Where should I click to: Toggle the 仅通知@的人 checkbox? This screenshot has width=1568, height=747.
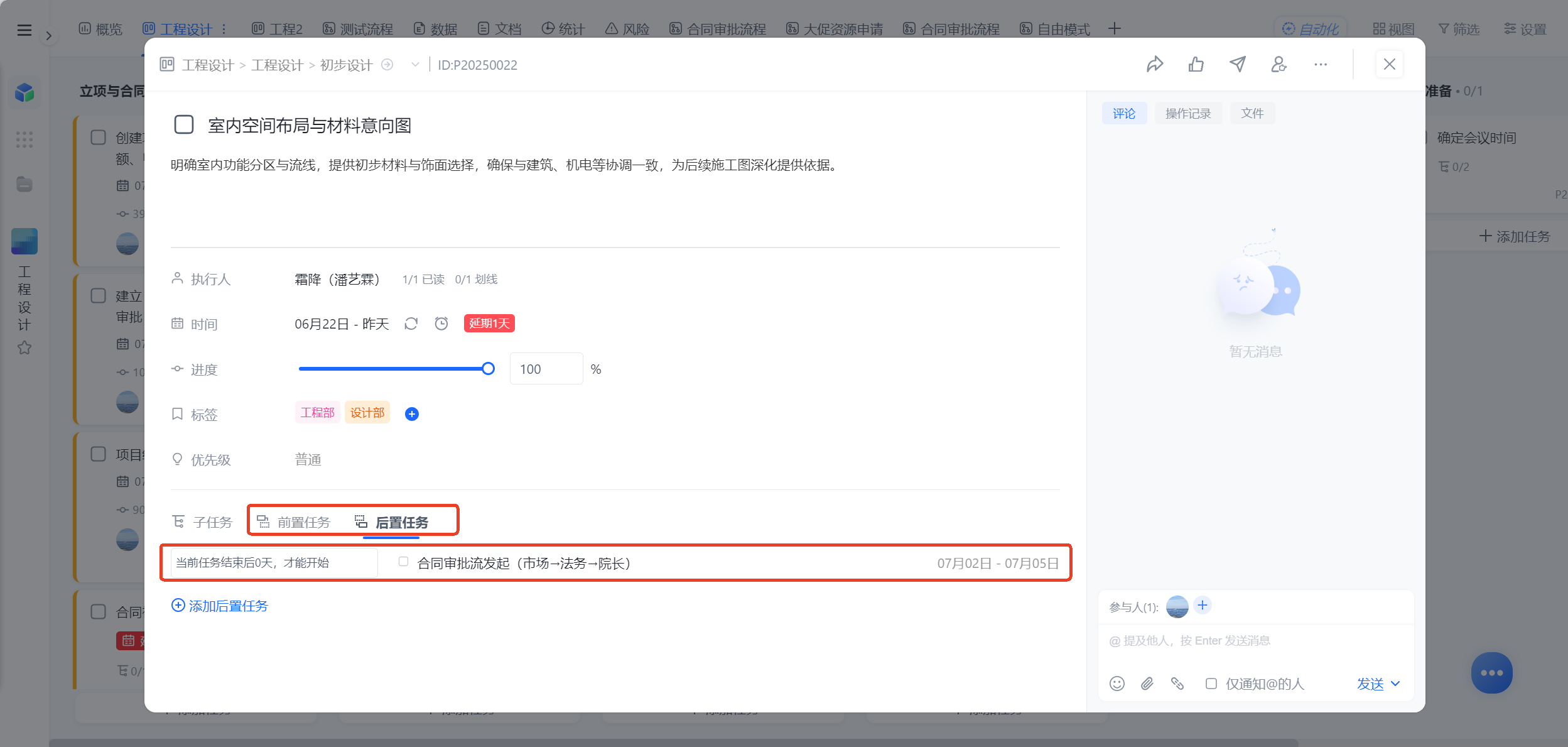click(x=1211, y=684)
